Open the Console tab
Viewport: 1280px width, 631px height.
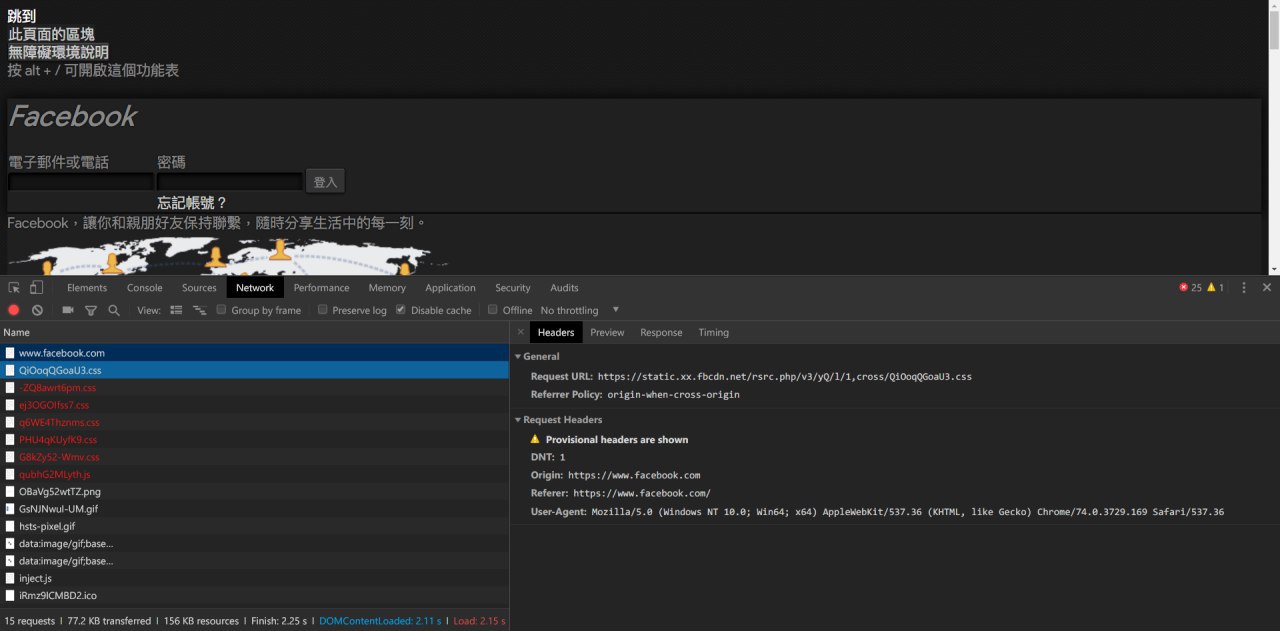coord(144,287)
